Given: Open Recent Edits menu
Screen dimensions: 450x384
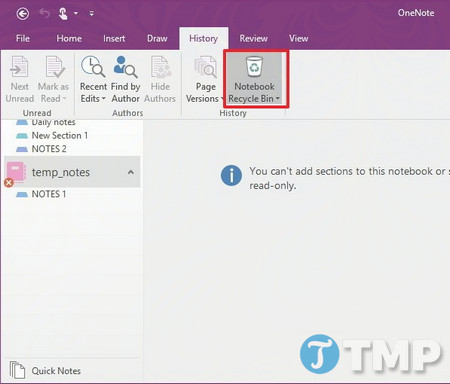Looking at the screenshot, I should 93,79.
